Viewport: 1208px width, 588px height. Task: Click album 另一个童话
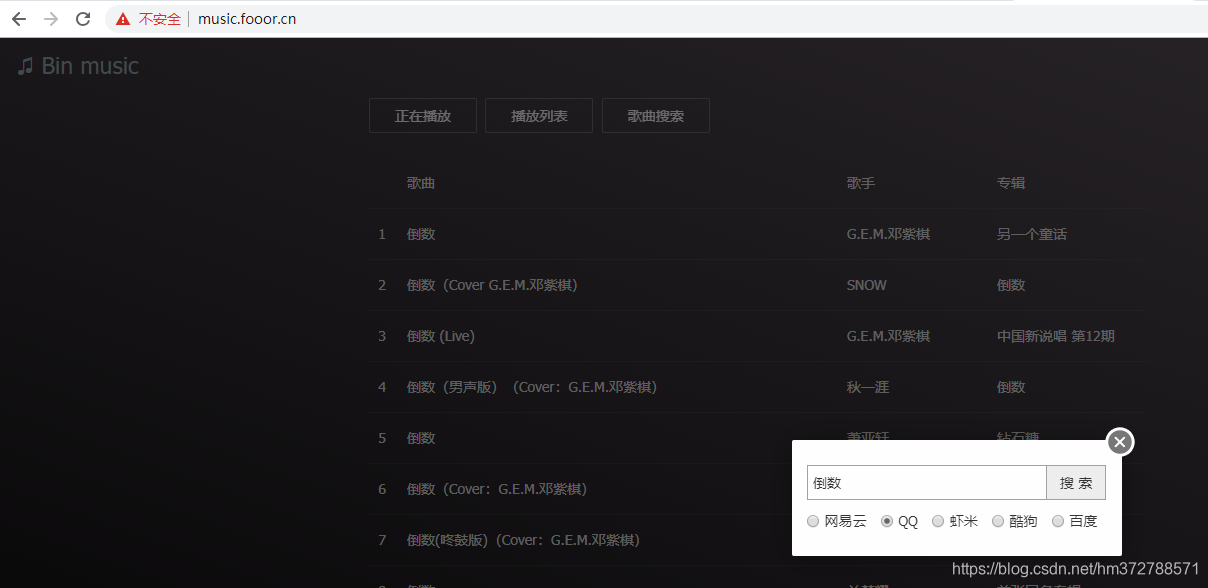click(x=1032, y=234)
